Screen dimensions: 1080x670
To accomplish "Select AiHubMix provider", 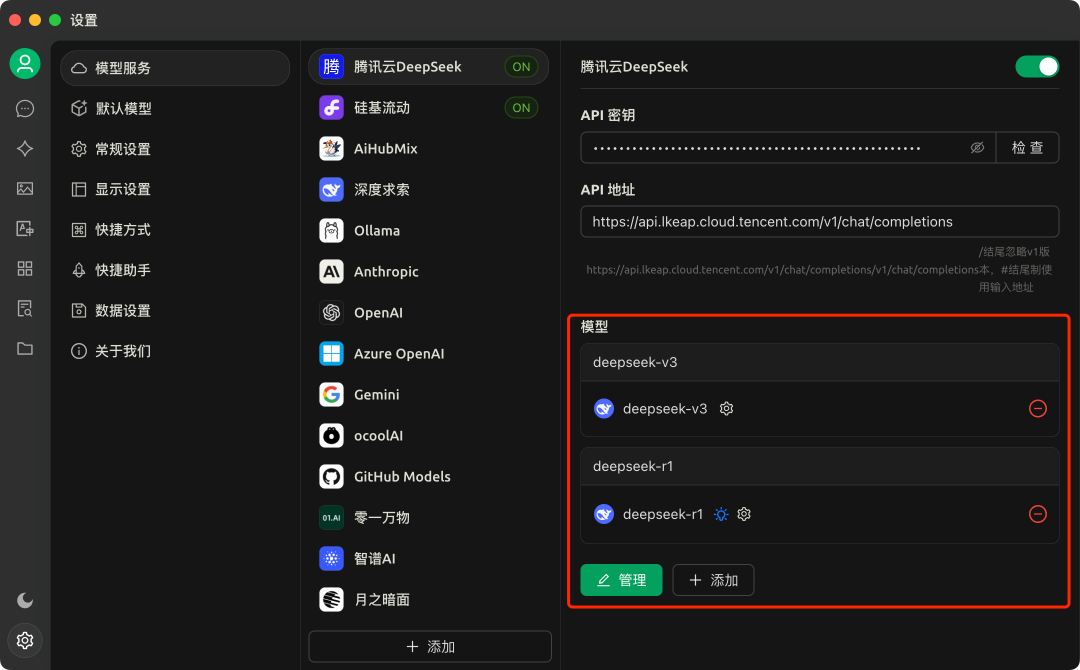I will 428,149.
